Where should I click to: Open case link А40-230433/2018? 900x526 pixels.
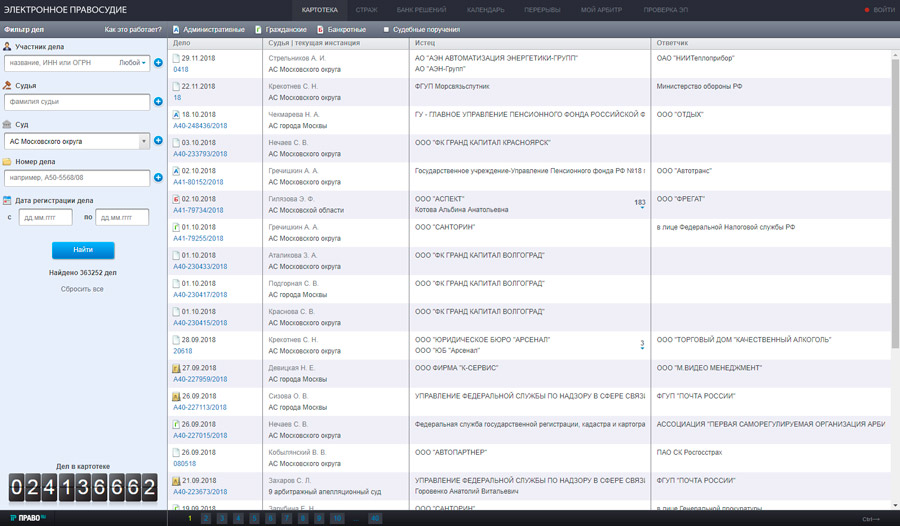[x=200, y=266]
